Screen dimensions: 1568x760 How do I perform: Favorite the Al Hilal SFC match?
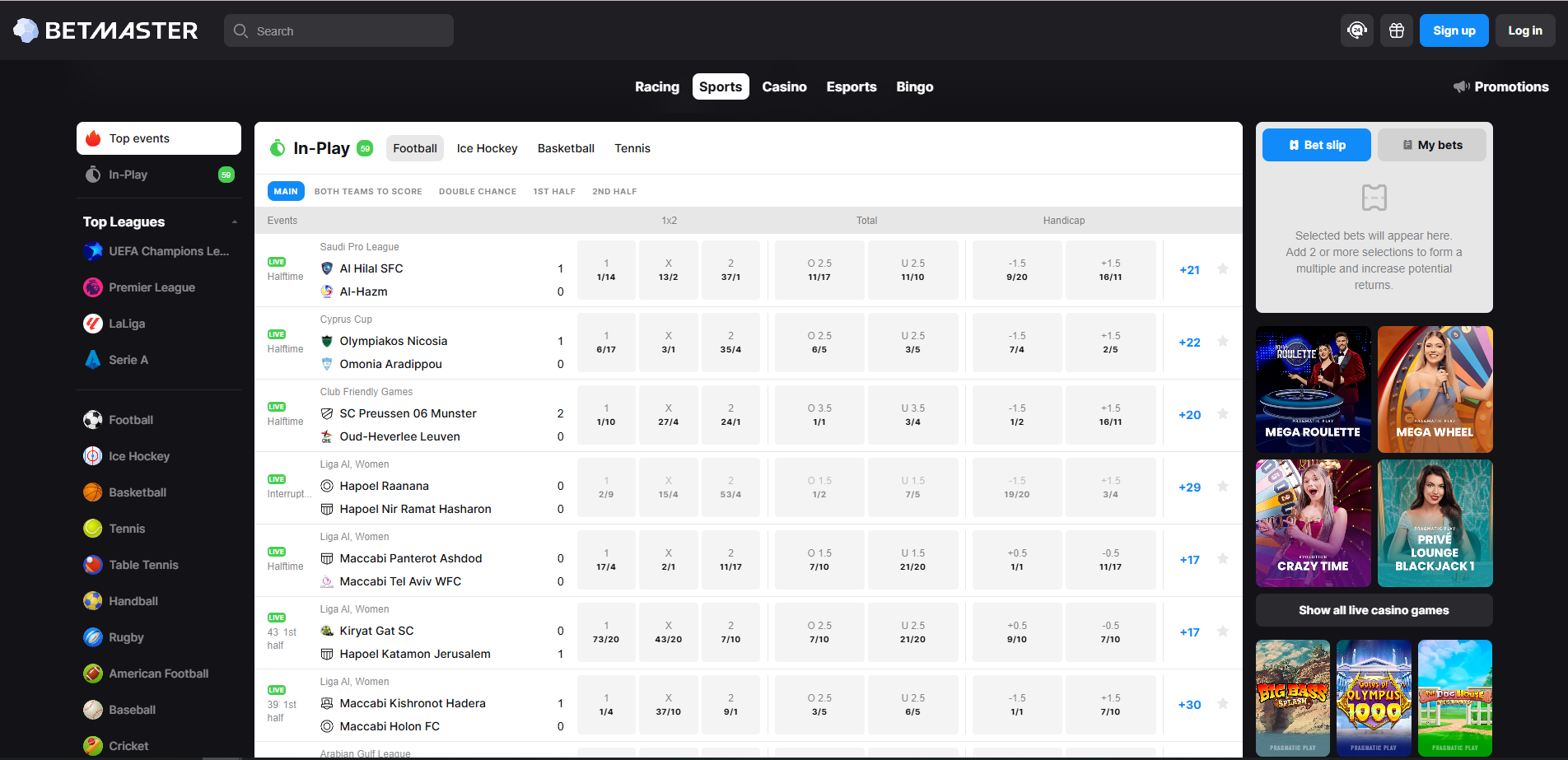click(1223, 269)
